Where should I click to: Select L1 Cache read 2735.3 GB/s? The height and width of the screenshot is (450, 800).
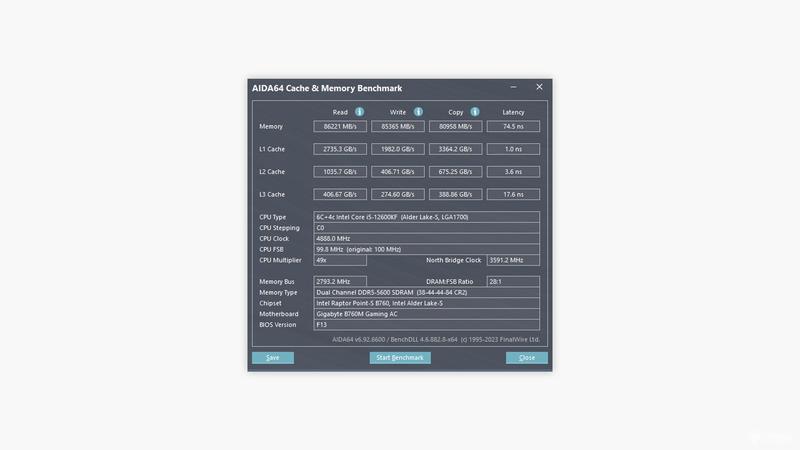[340, 149]
